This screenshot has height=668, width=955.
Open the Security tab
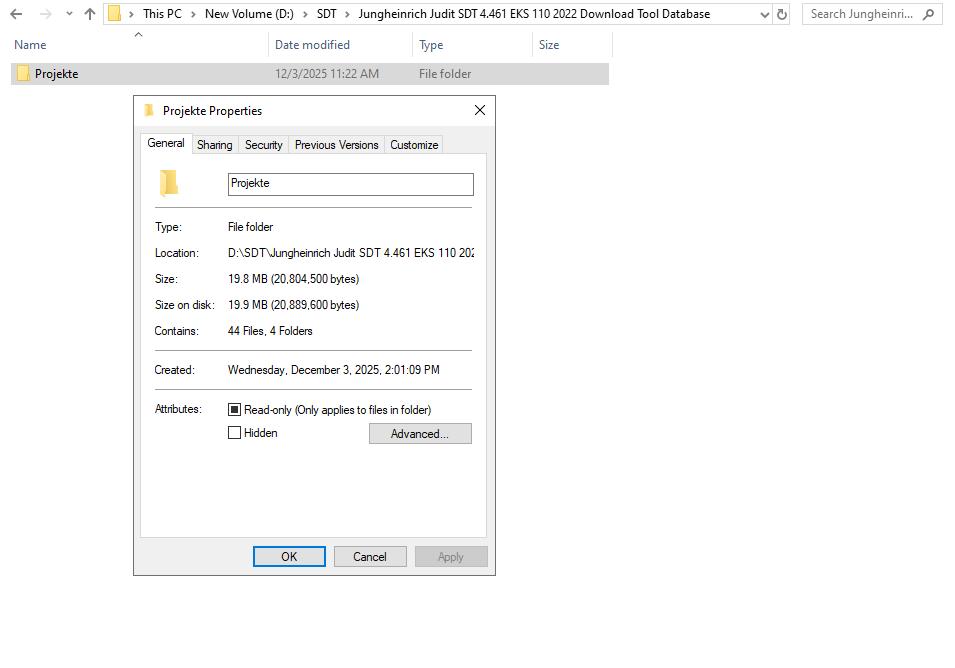264,145
